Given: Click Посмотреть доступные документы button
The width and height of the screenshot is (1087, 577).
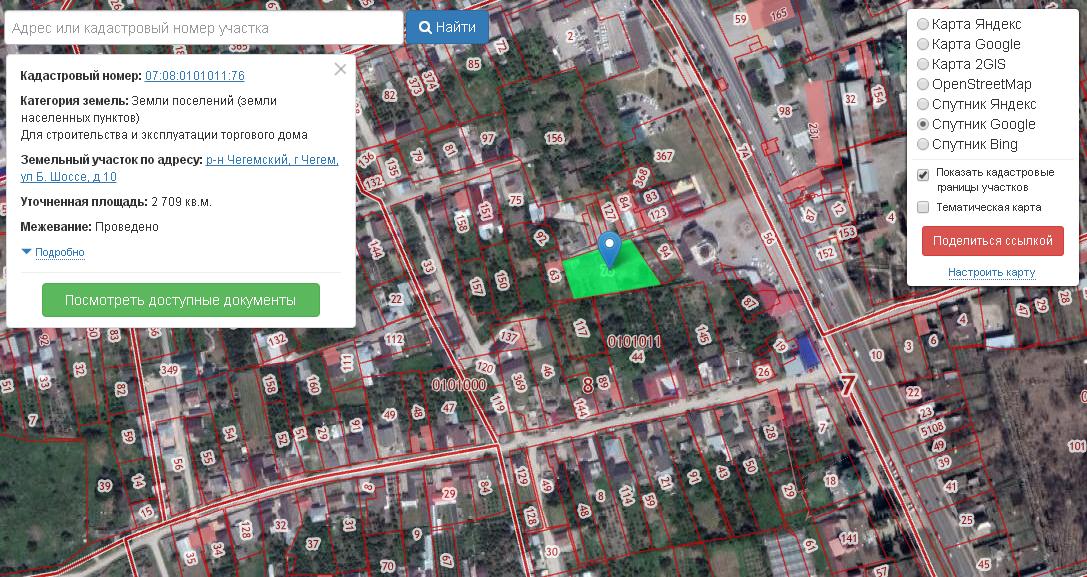Looking at the screenshot, I should tap(180, 300).
